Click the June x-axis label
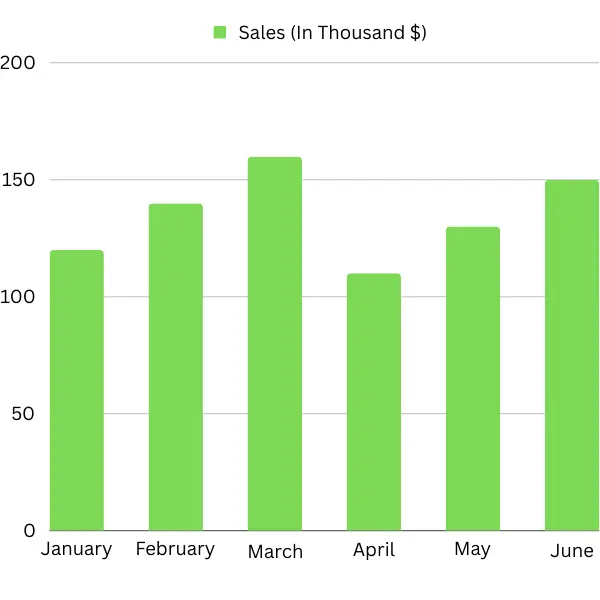The image size is (600, 600). click(572, 551)
